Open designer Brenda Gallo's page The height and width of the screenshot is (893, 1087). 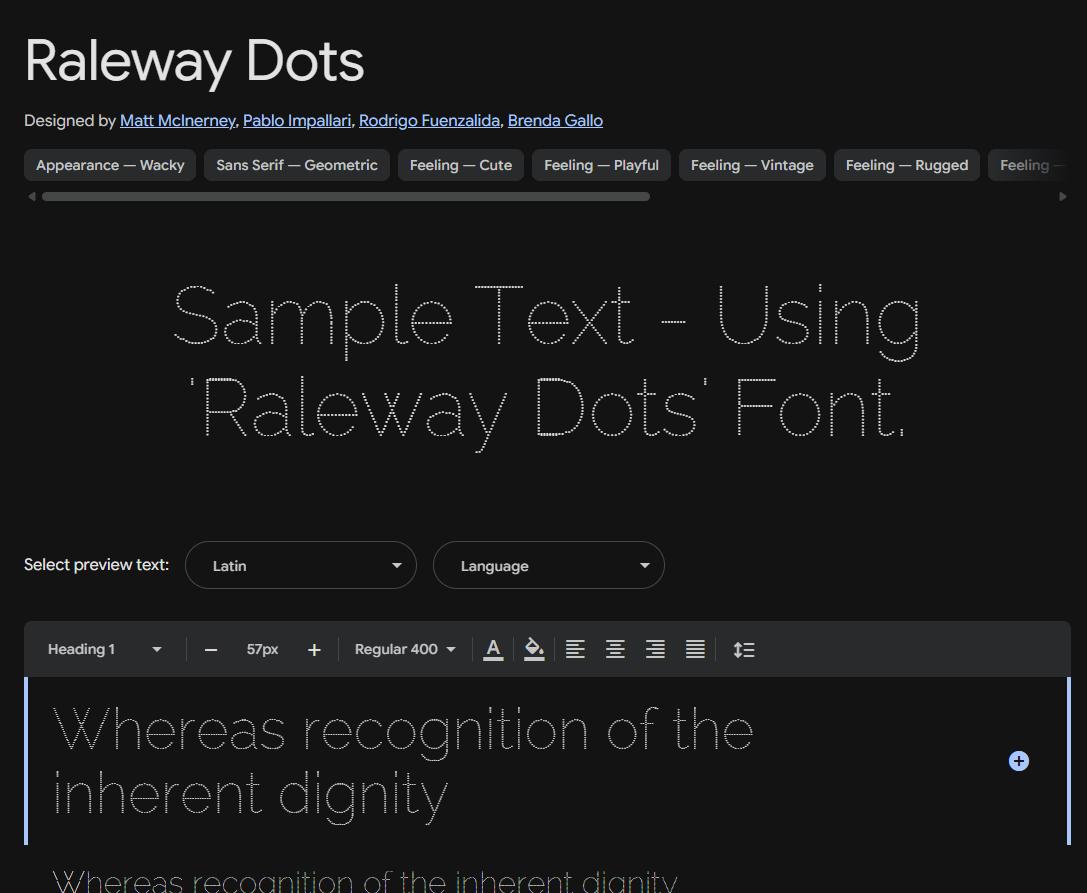(x=555, y=121)
